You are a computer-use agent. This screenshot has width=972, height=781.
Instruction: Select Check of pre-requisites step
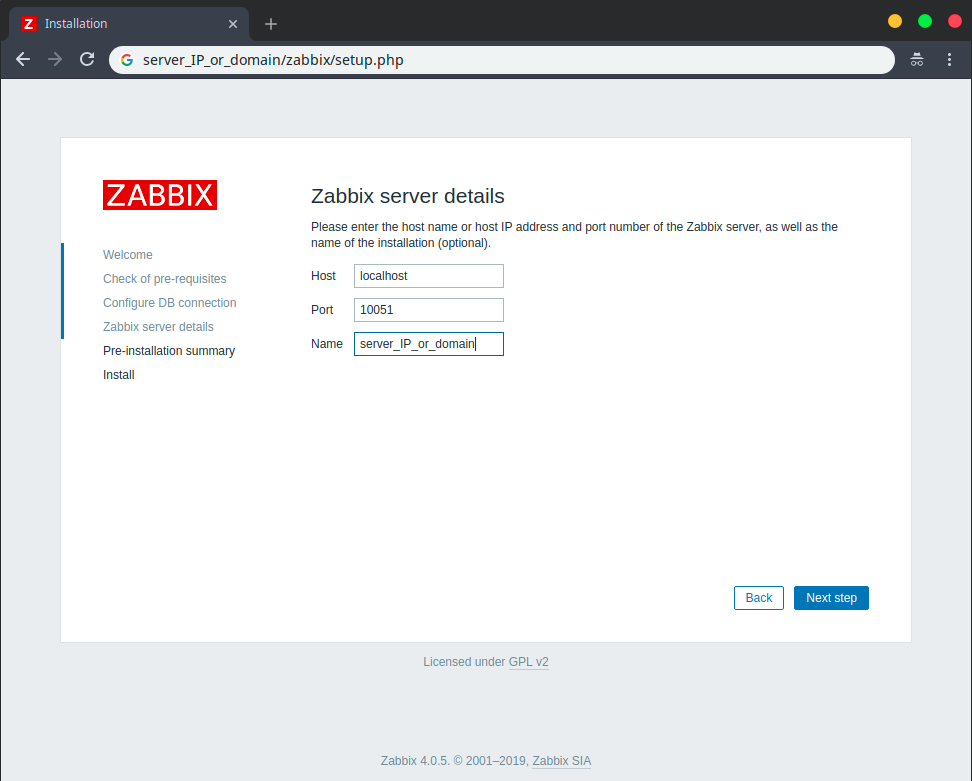165,279
